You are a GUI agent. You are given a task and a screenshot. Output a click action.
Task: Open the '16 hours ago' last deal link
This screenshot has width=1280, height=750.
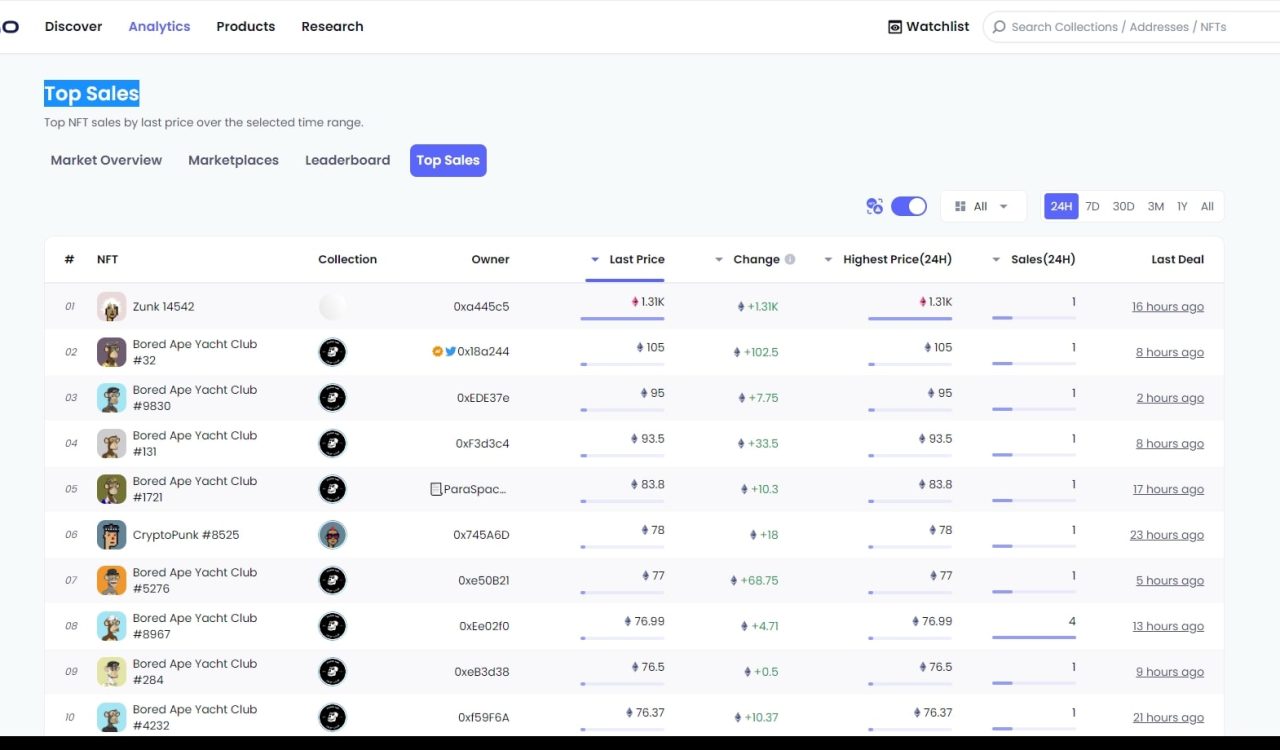(1167, 307)
